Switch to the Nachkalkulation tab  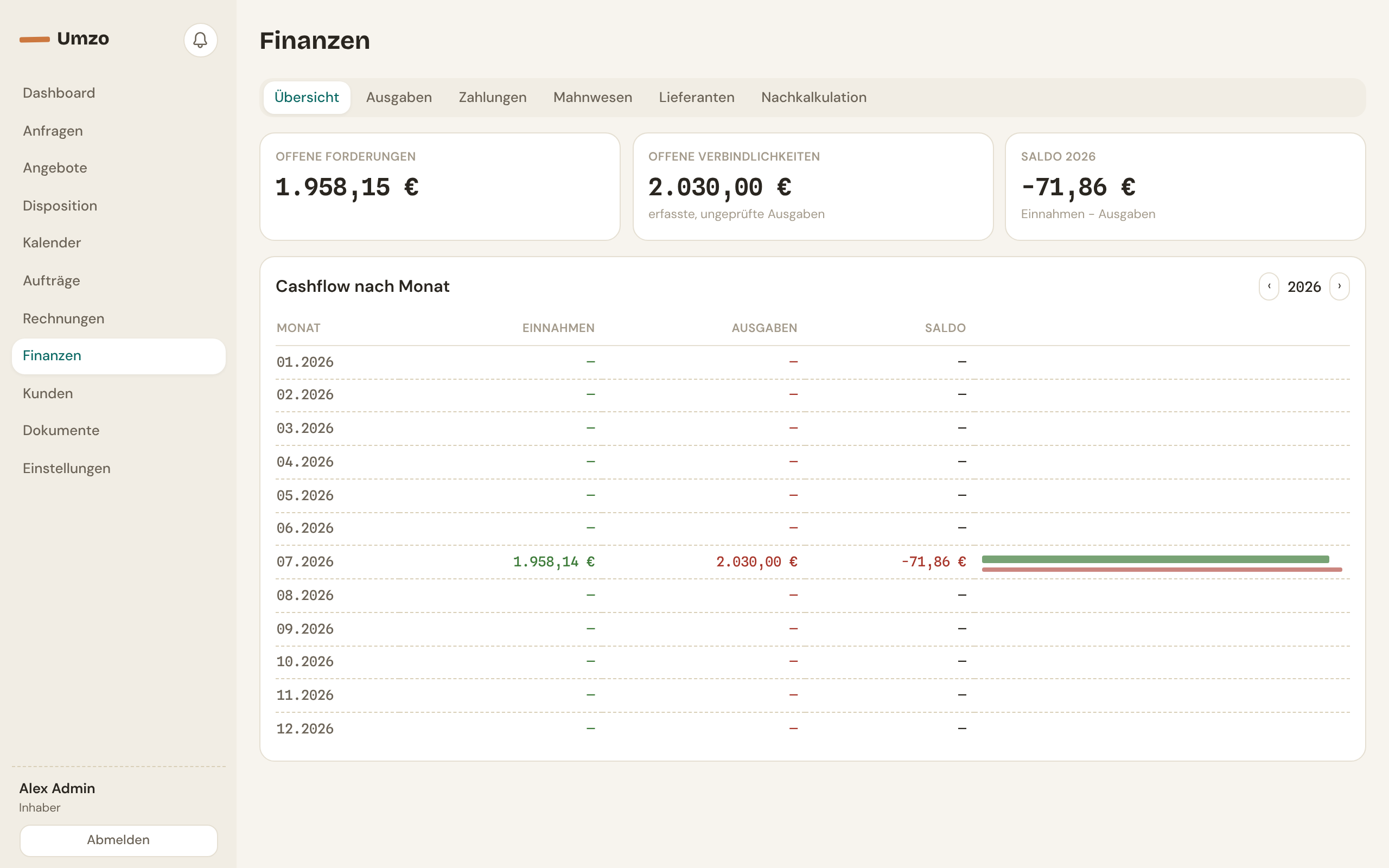coord(813,98)
